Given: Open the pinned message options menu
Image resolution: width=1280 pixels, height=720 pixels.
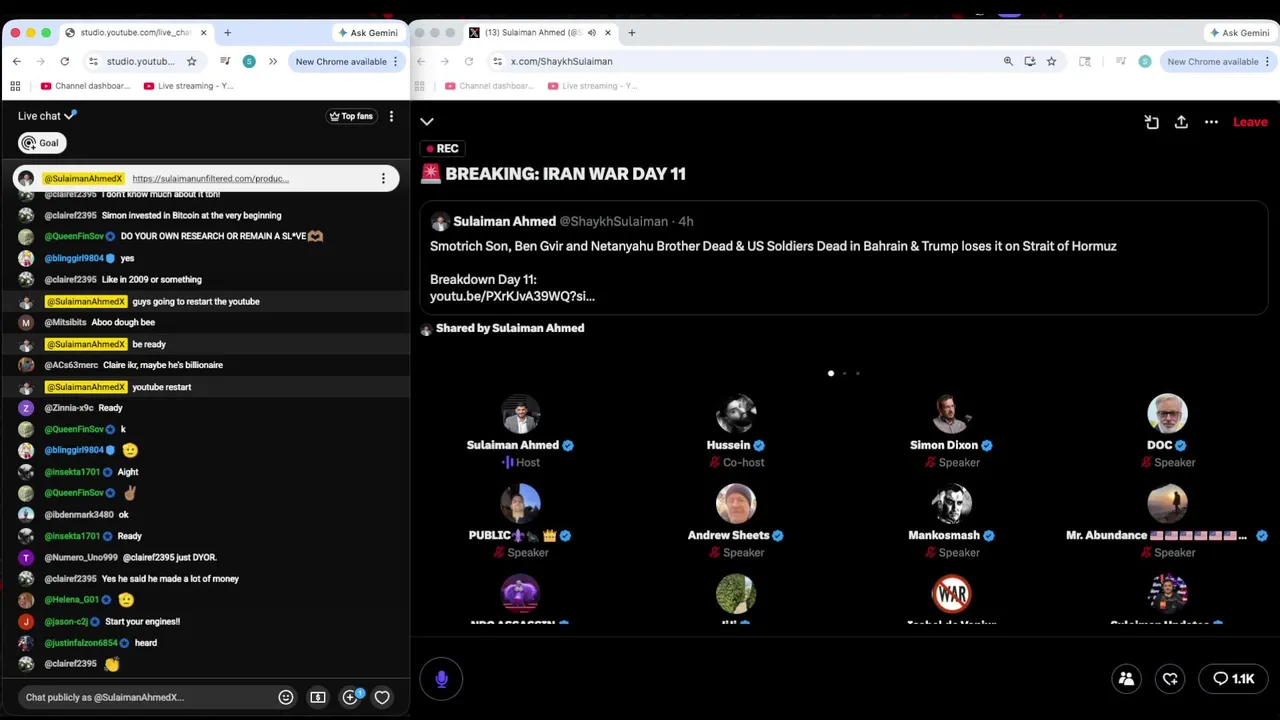Looking at the screenshot, I should (383, 179).
